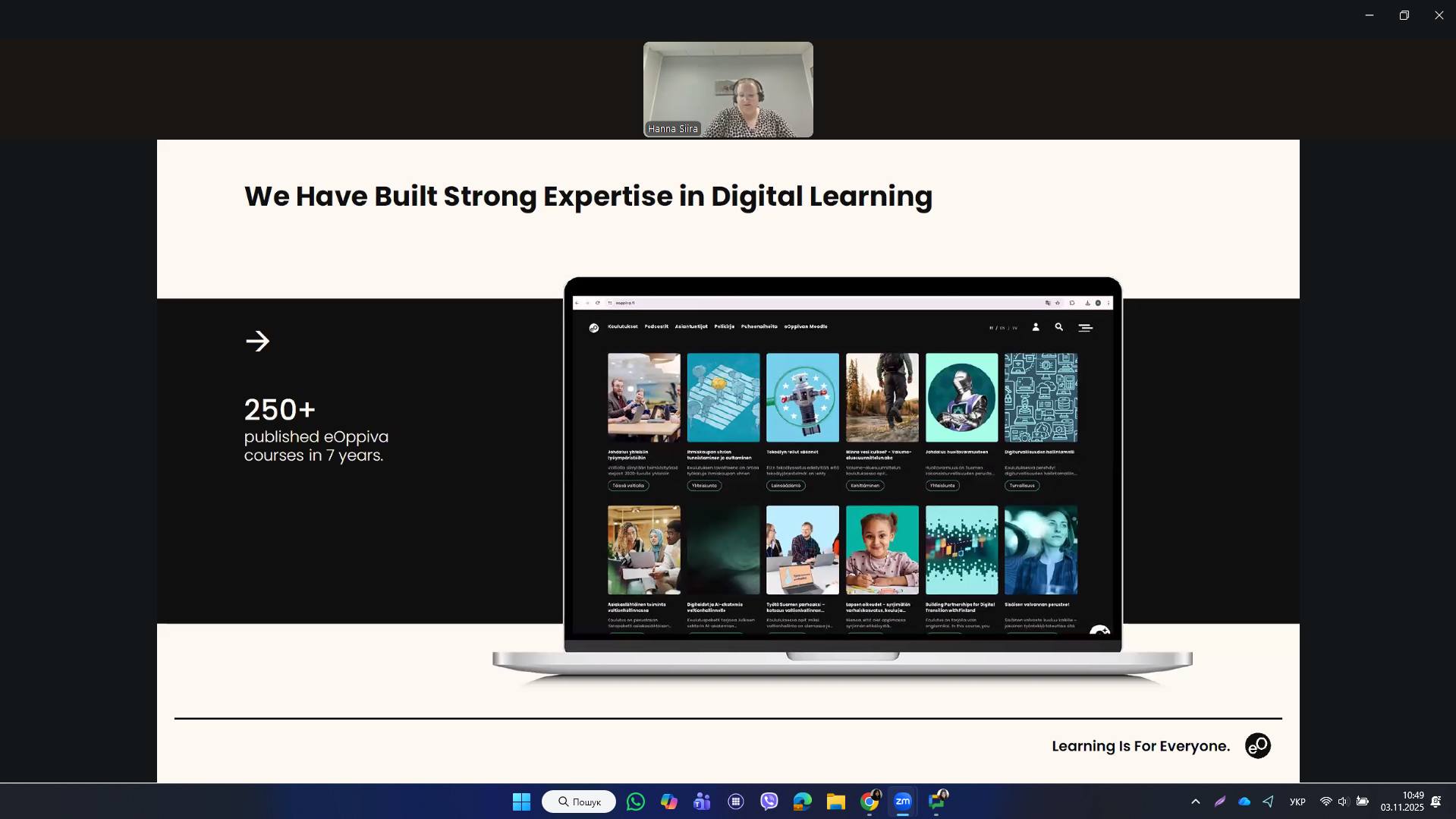Open the OneDrive cloud tray icon
1456x819 pixels.
pos(1244,802)
